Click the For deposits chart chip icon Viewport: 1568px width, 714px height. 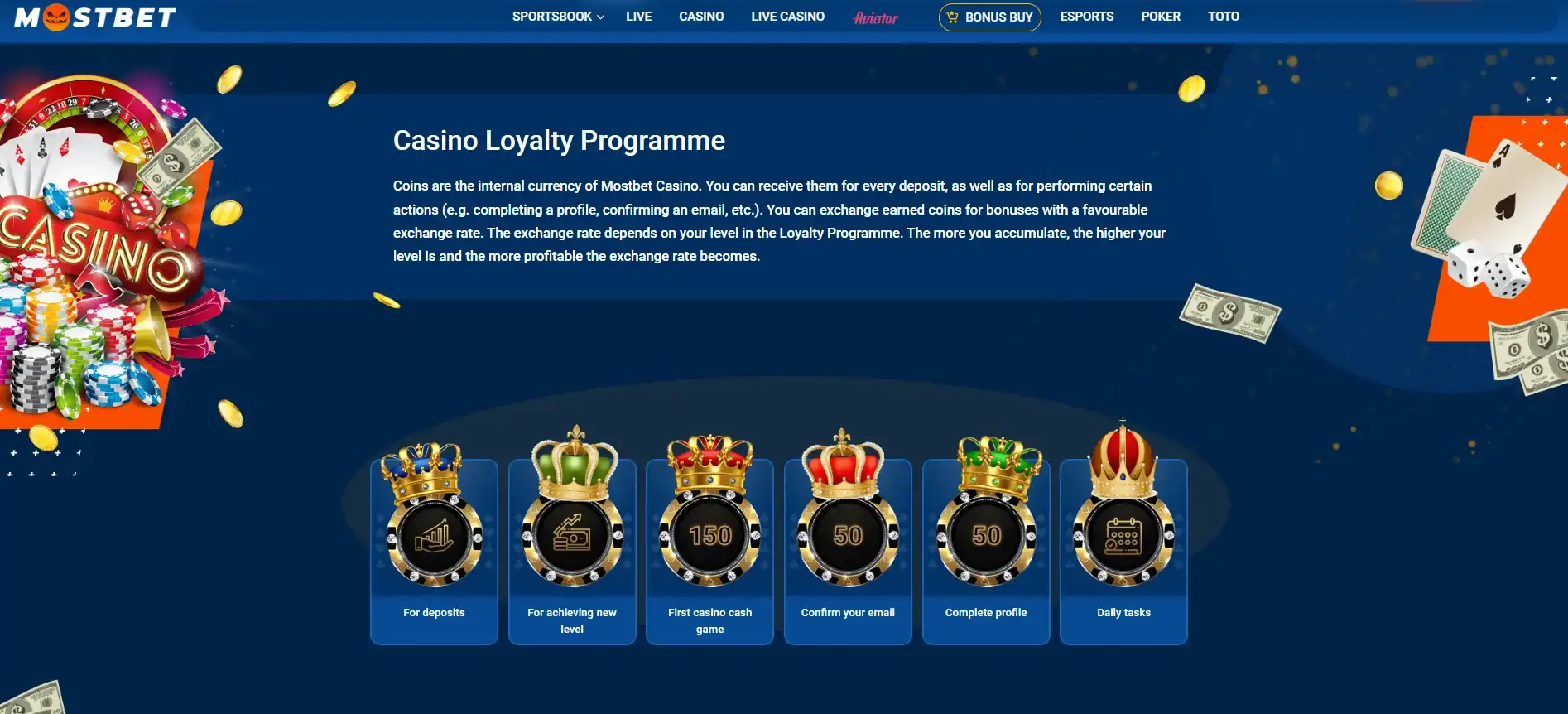434,538
